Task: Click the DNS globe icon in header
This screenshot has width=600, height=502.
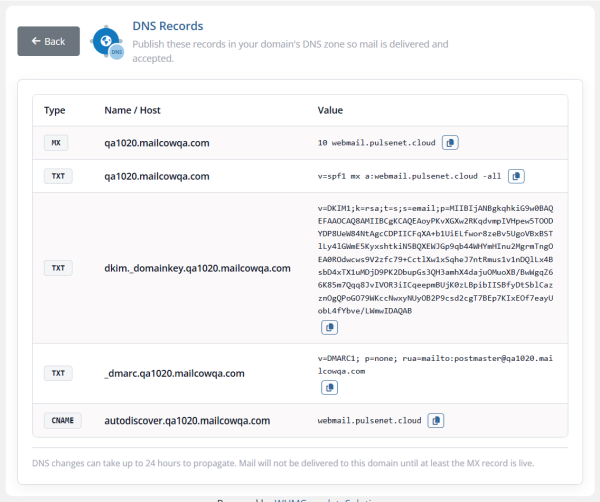Action: 107,42
